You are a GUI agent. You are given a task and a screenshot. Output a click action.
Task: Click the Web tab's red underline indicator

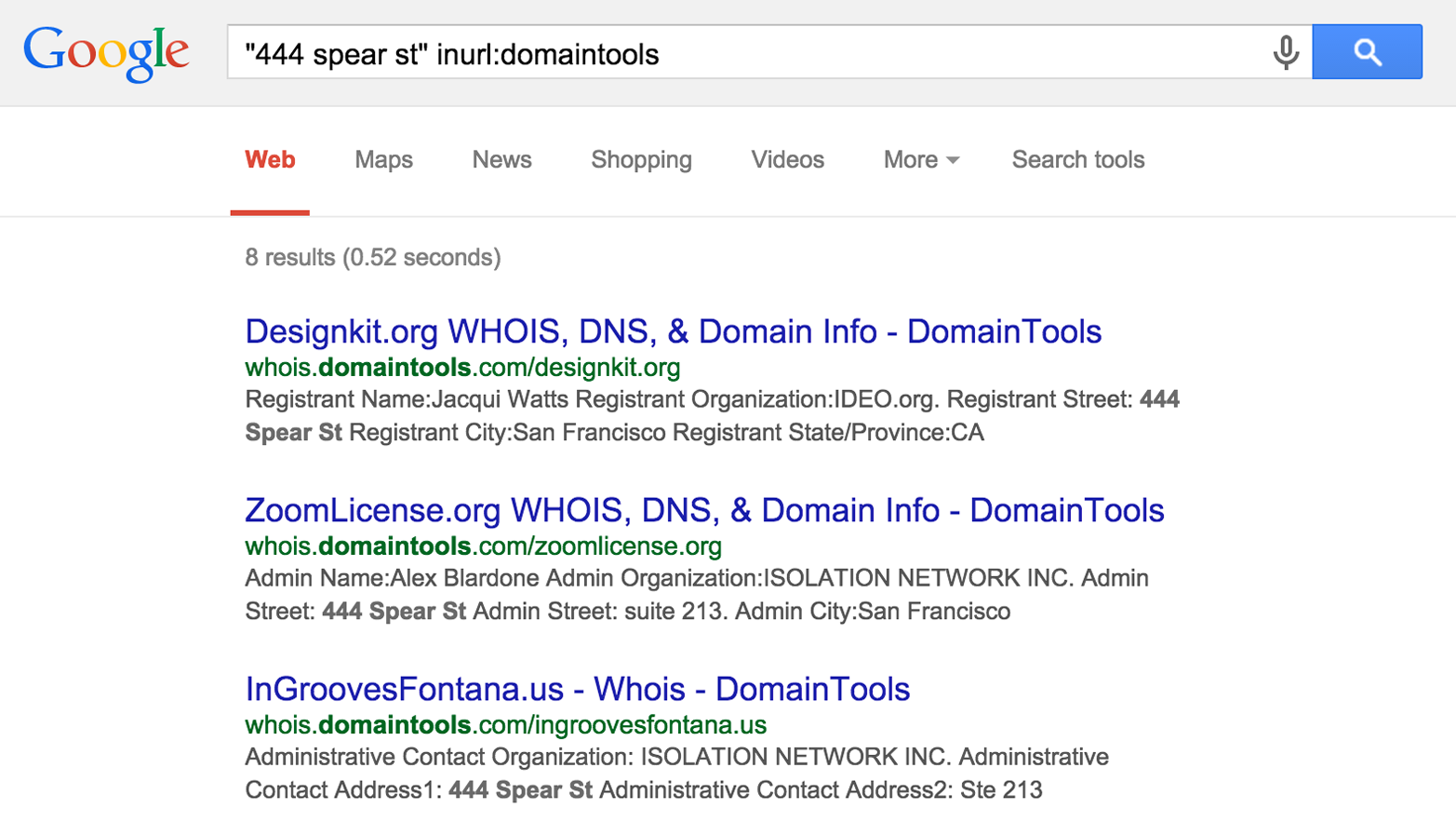pos(270,212)
